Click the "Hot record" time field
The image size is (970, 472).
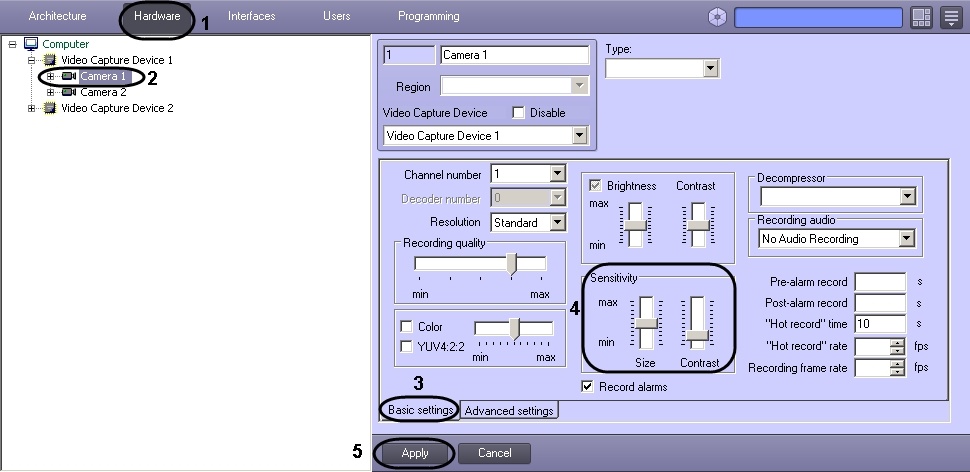tap(880, 324)
